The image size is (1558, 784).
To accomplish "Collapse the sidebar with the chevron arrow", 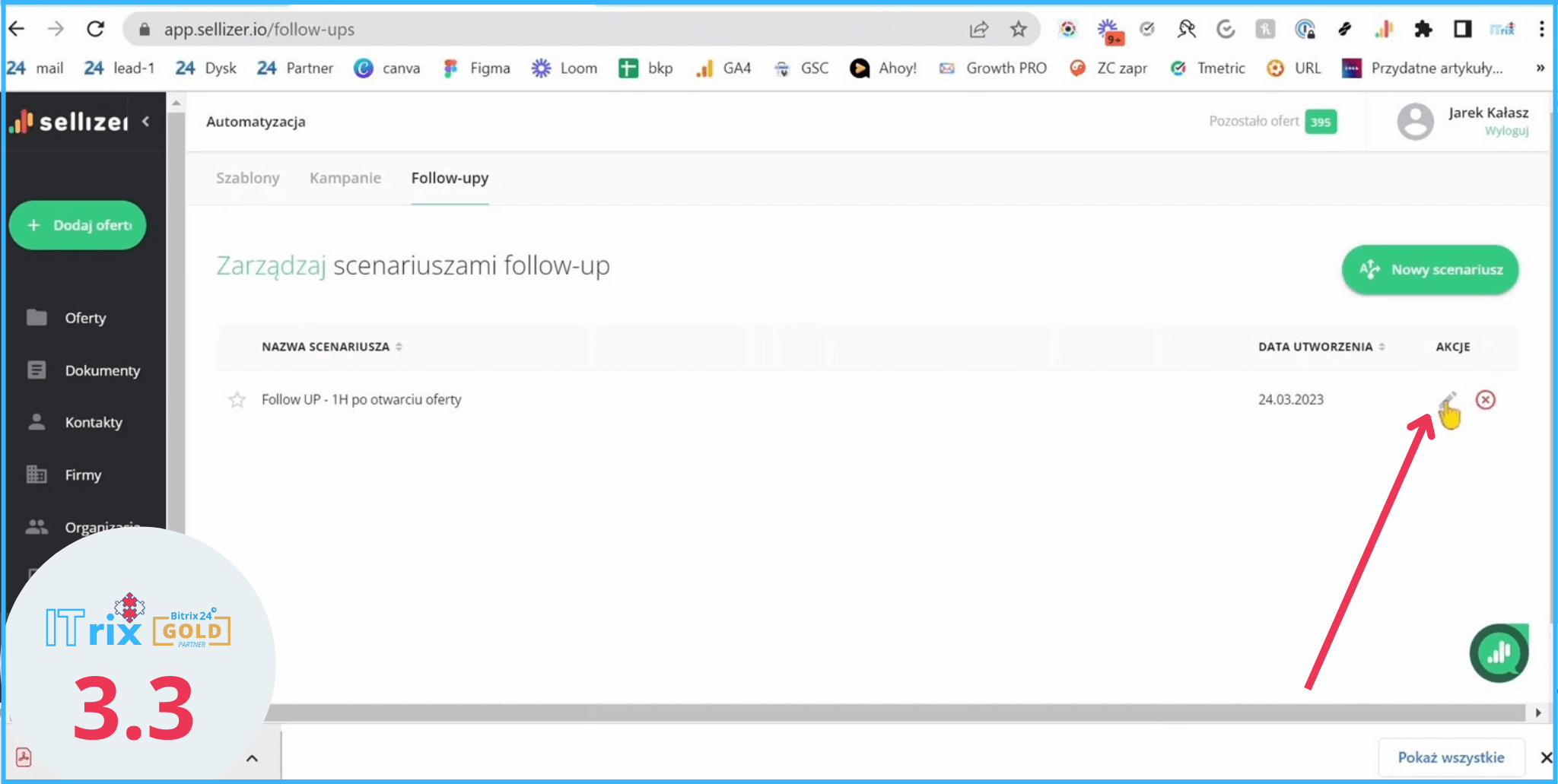I will pos(146,121).
